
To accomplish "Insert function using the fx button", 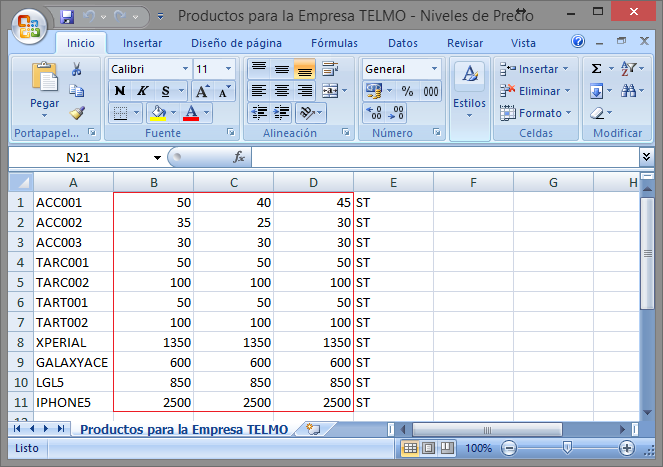I will [x=239, y=157].
